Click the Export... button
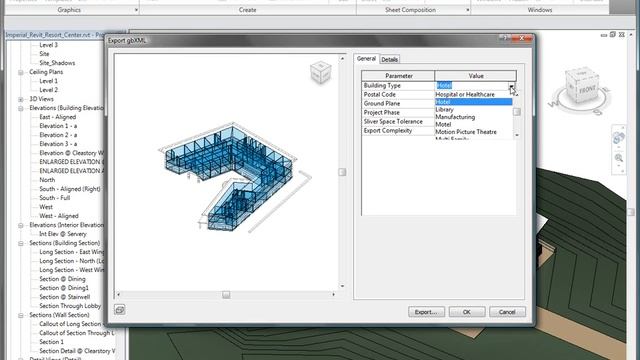The height and width of the screenshot is (360, 640). 426,312
